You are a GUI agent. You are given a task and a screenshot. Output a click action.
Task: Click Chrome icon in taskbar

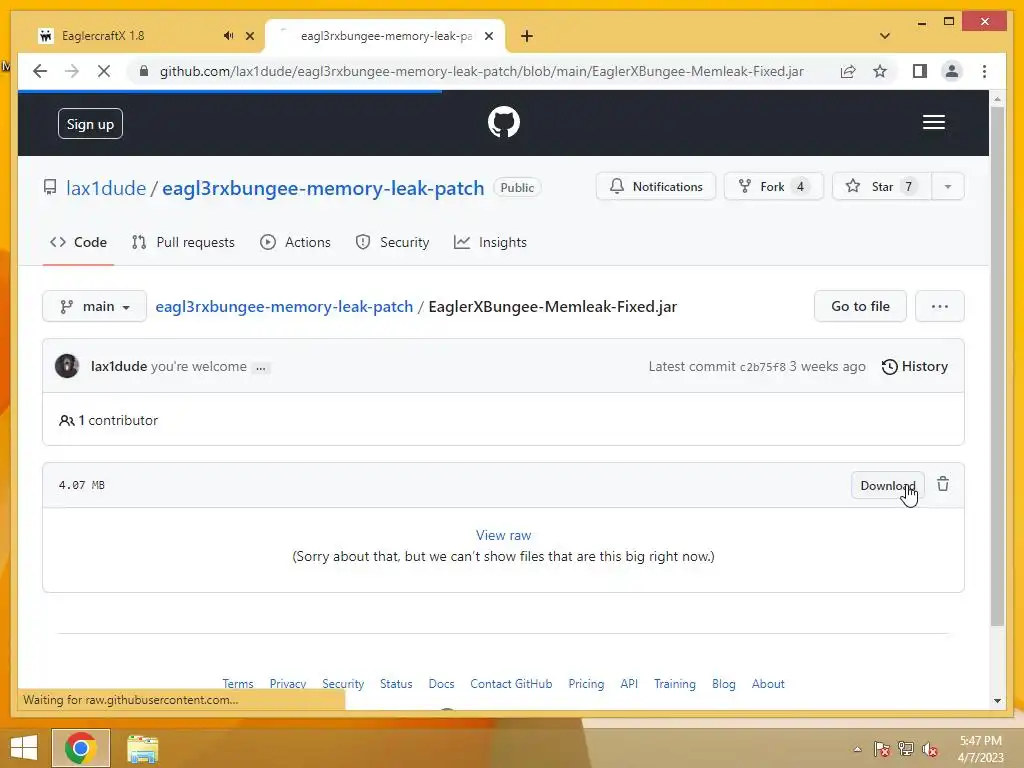pyautogui.click(x=81, y=748)
